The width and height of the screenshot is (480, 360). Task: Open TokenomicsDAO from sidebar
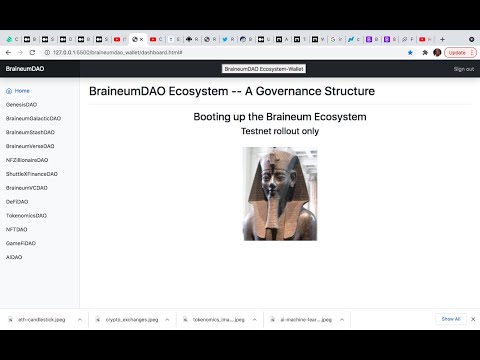(x=26, y=216)
